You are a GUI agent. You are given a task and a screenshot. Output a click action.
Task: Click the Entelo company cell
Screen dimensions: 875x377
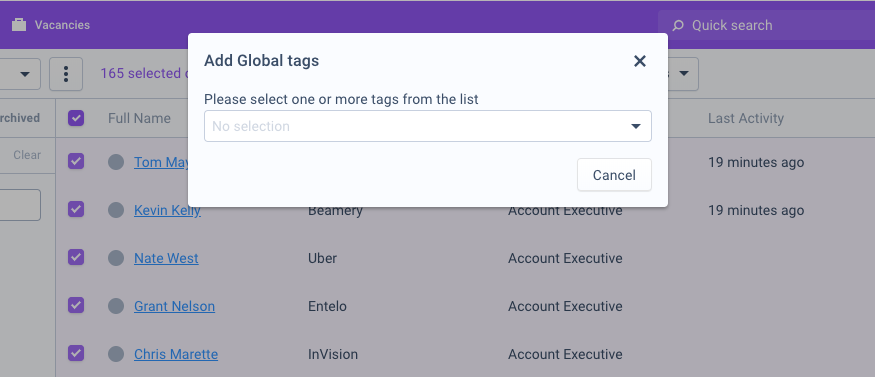[327, 307]
